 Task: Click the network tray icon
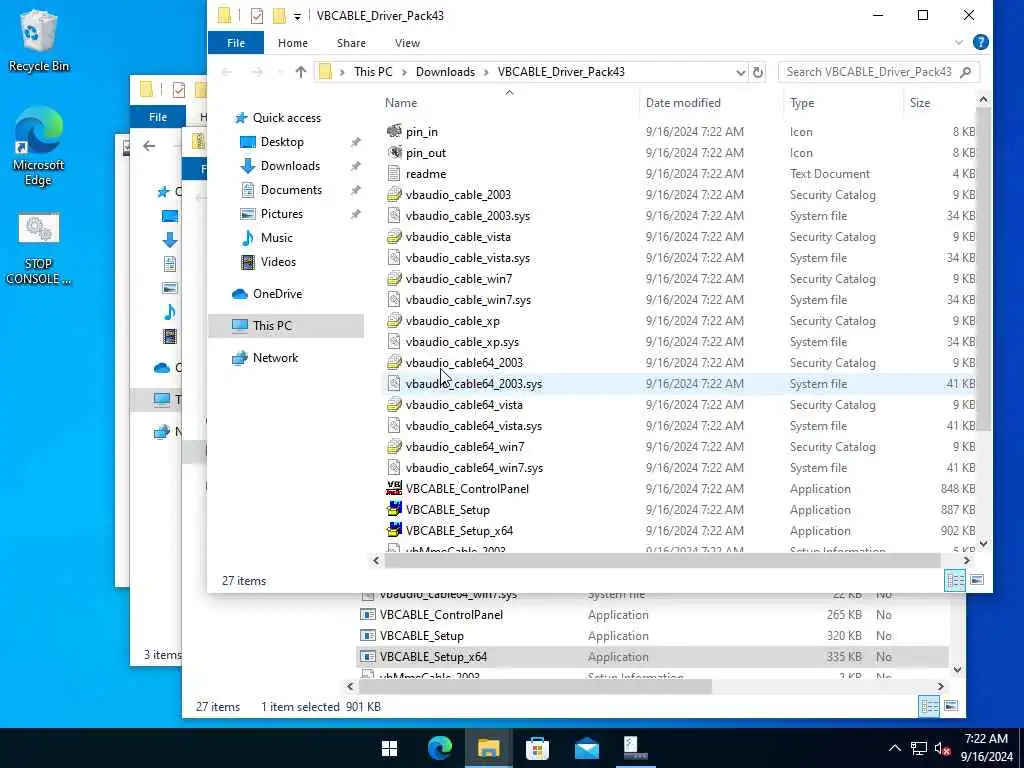coord(919,748)
